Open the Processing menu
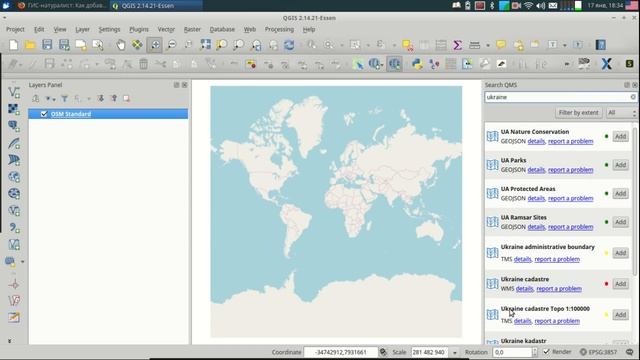The width and height of the screenshot is (640, 360). (279, 29)
